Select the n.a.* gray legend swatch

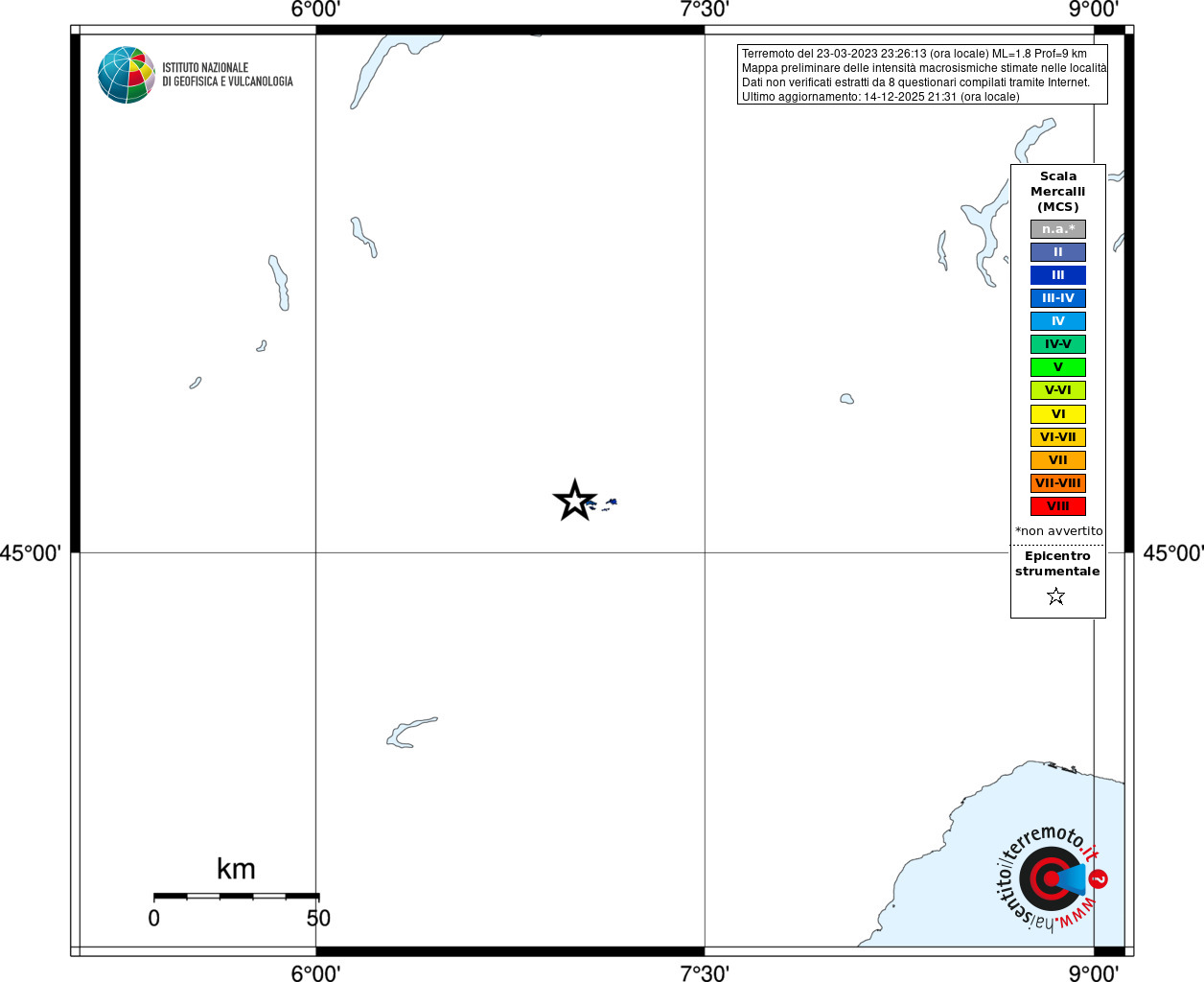click(1058, 229)
